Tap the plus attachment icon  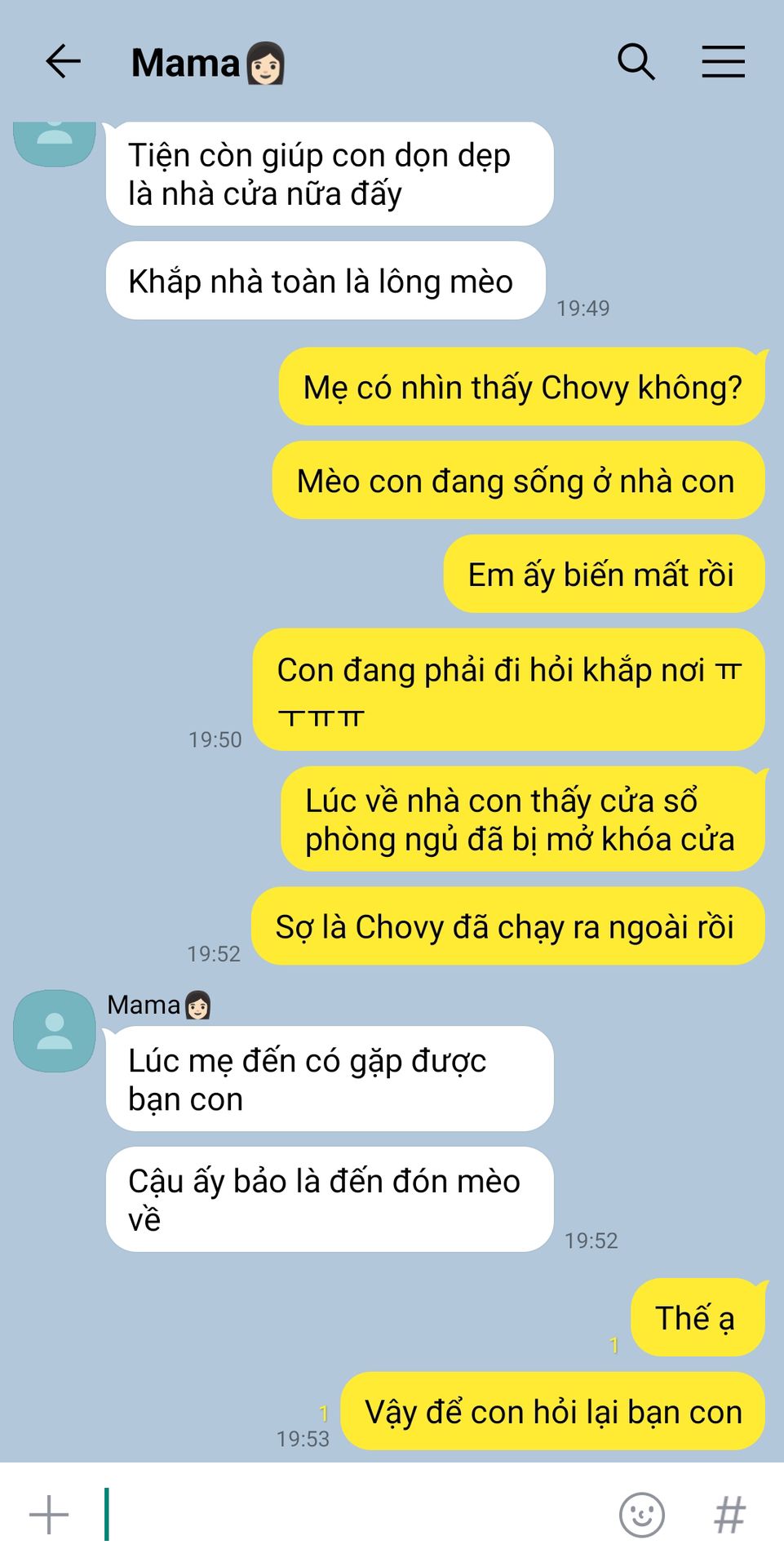point(49,1515)
